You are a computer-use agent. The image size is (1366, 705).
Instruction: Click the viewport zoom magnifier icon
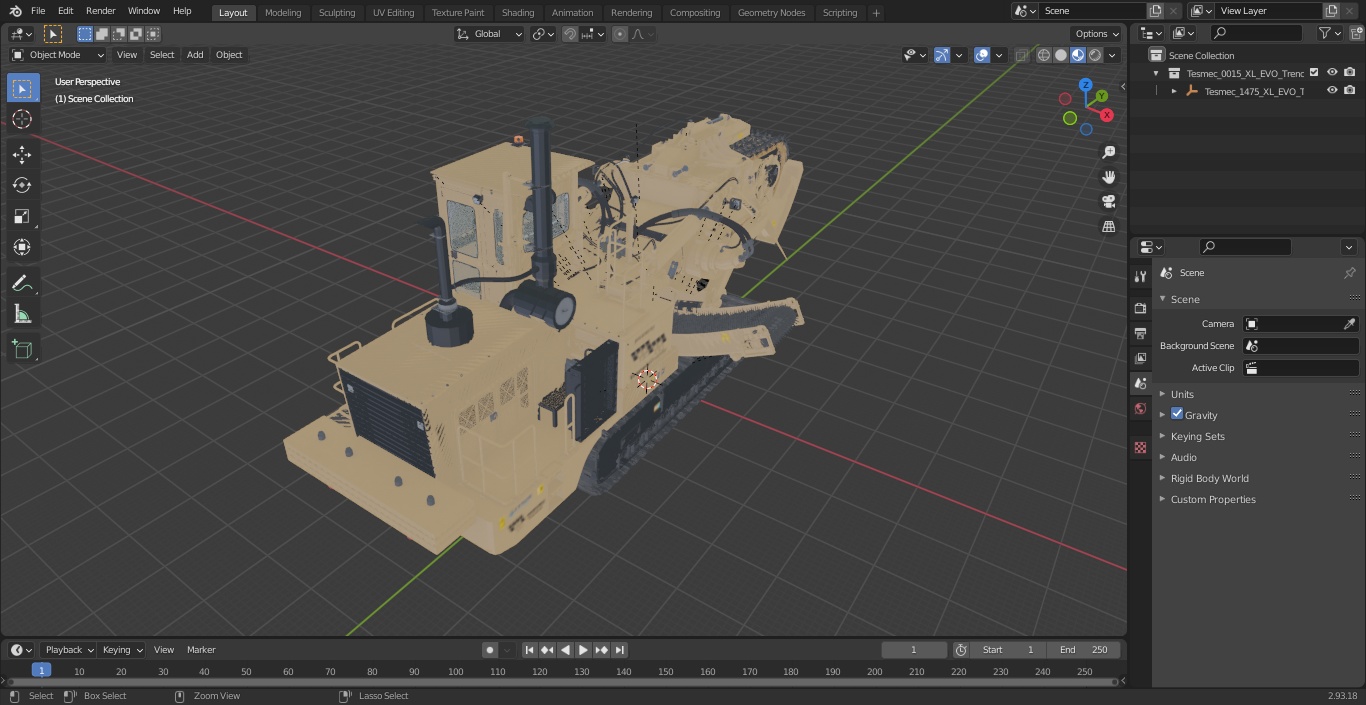(1108, 152)
